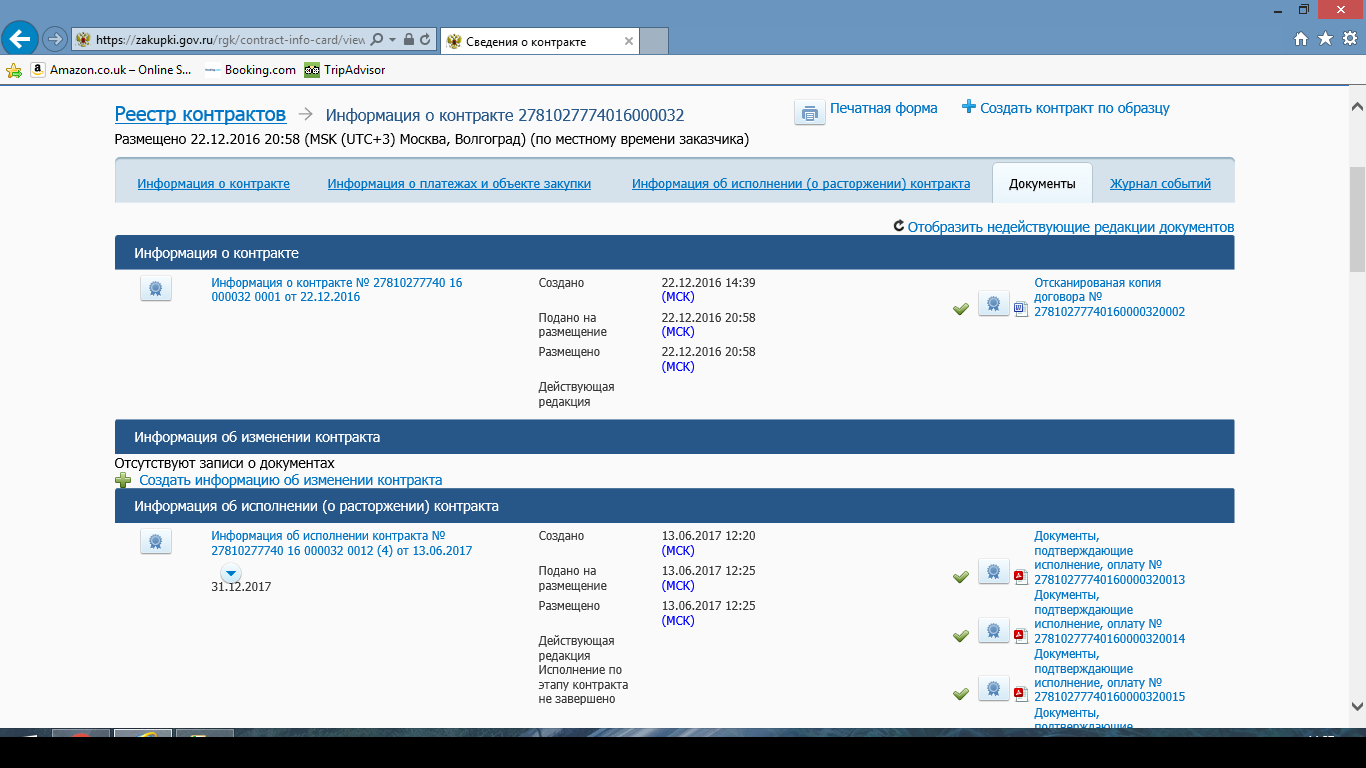This screenshot has height=768, width=1366.
Task: Open the browser favorites star icon
Action: 1325,39
